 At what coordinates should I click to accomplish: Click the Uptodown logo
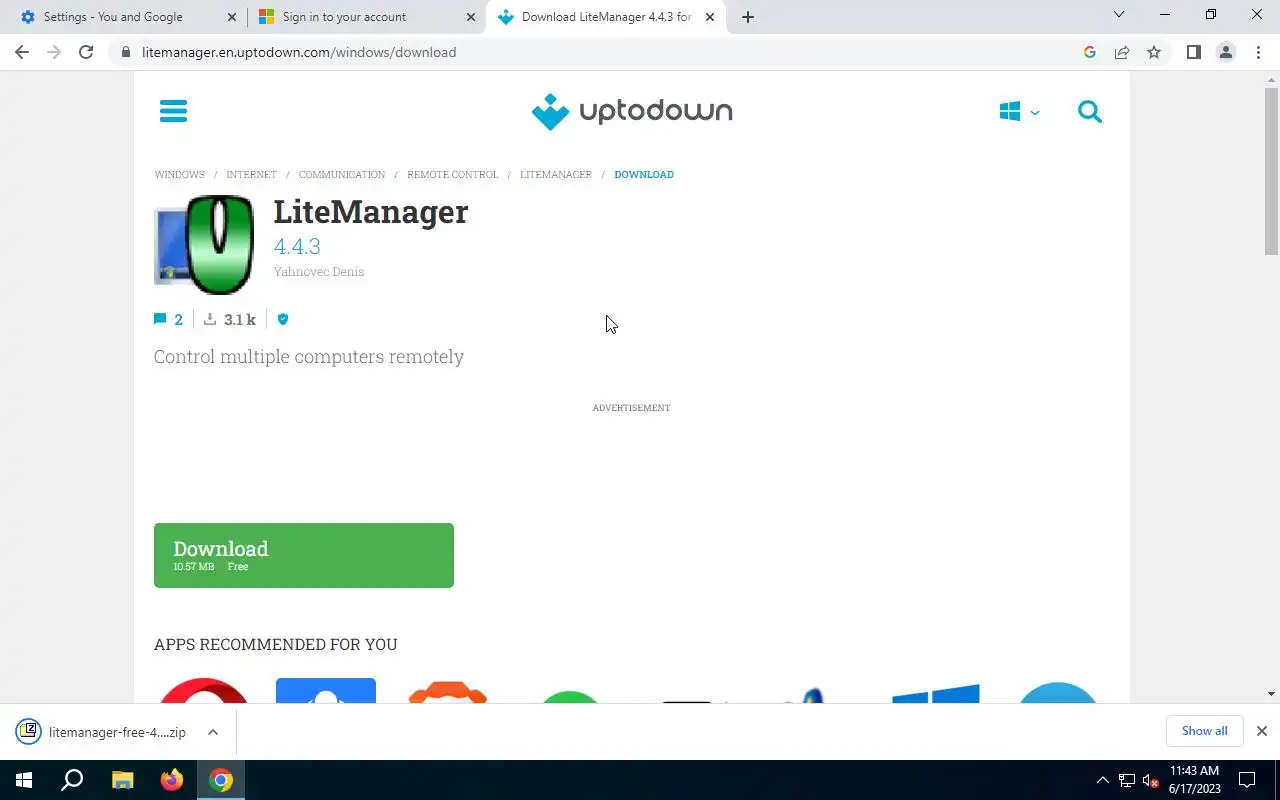[632, 111]
